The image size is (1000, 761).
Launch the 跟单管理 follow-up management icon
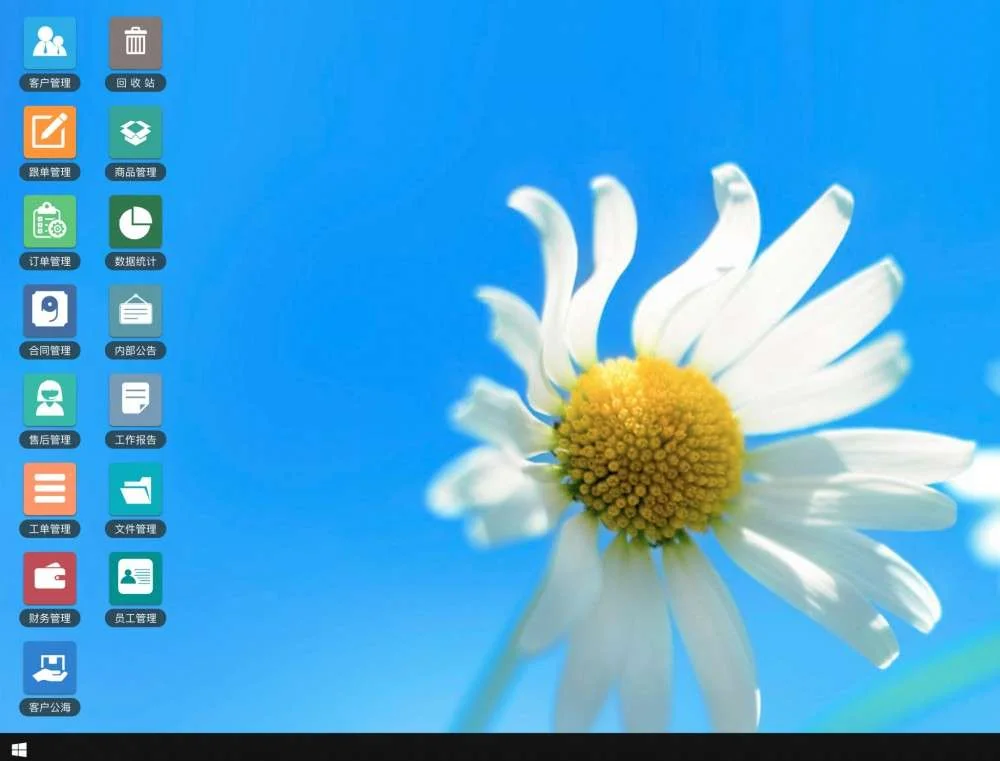[49, 132]
